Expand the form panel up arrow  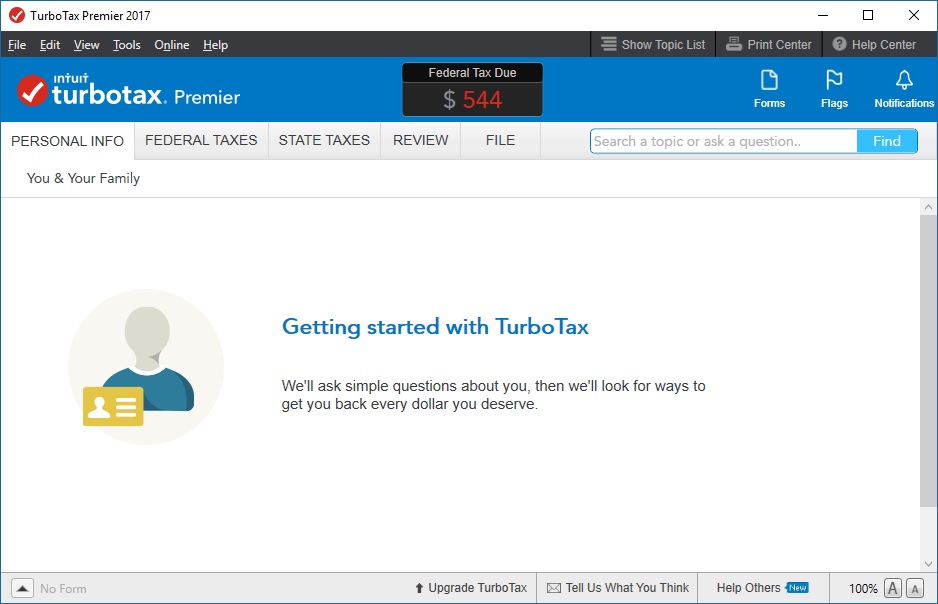click(22, 588)
